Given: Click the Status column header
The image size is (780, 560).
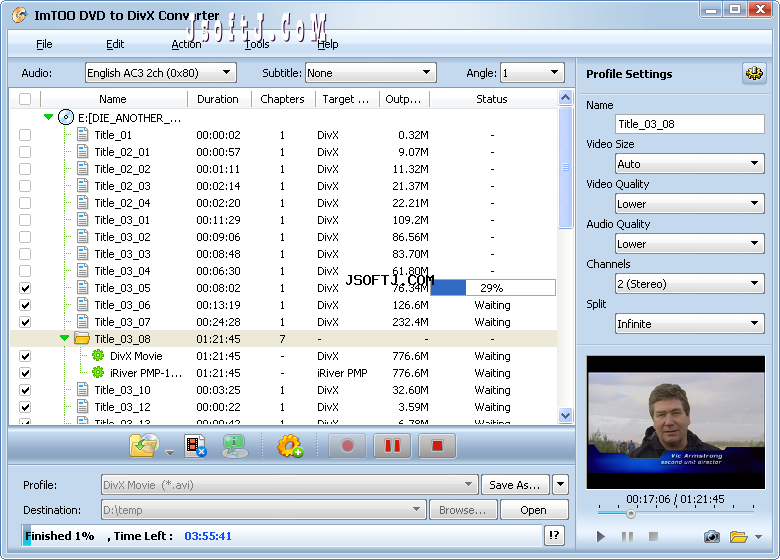Looking at the screenshot, I should [491, 99].
